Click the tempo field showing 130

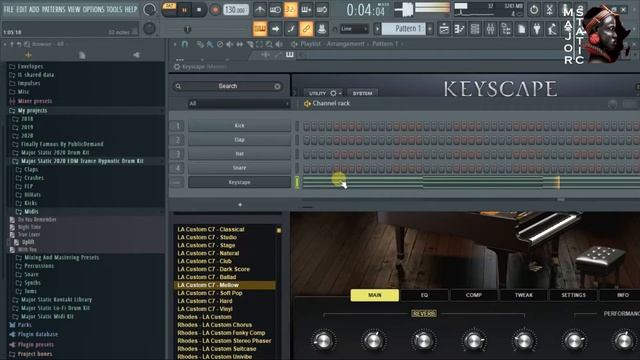[236, 10]
